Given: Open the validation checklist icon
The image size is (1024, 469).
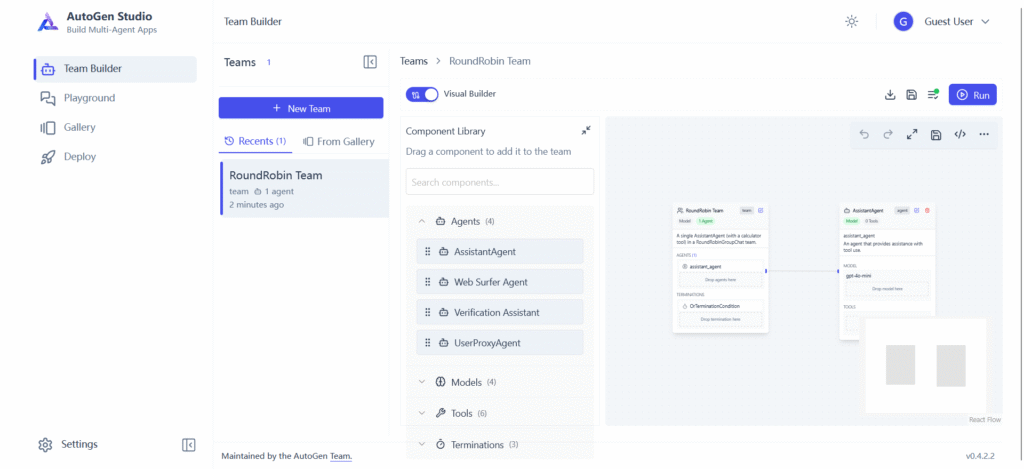Looking at the screenshot, I should click(x=933, y=95).
